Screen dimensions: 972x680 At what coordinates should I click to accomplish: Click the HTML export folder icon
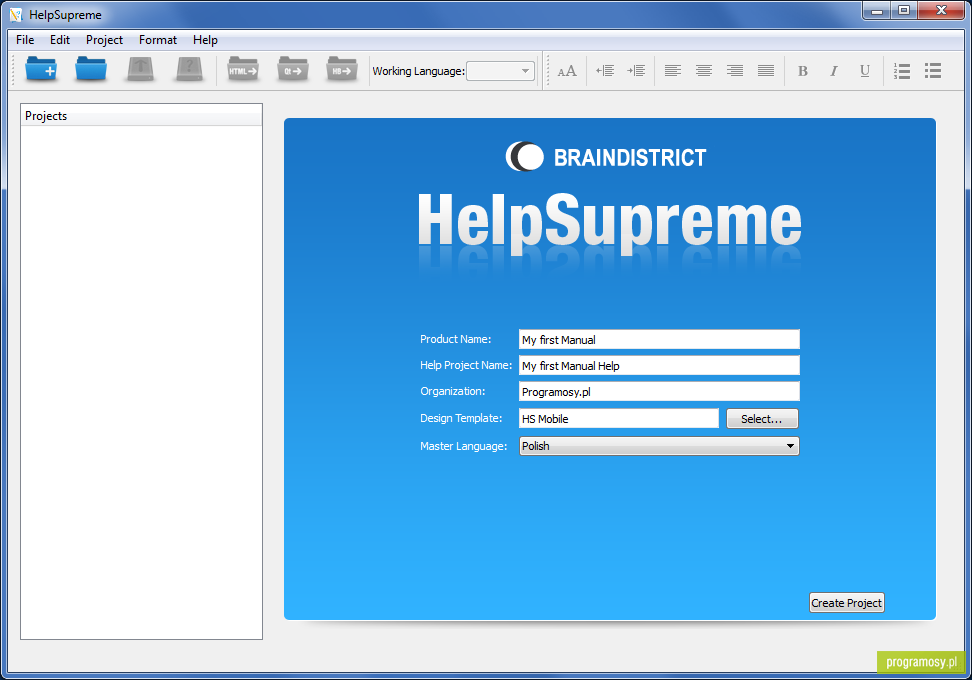243,69
